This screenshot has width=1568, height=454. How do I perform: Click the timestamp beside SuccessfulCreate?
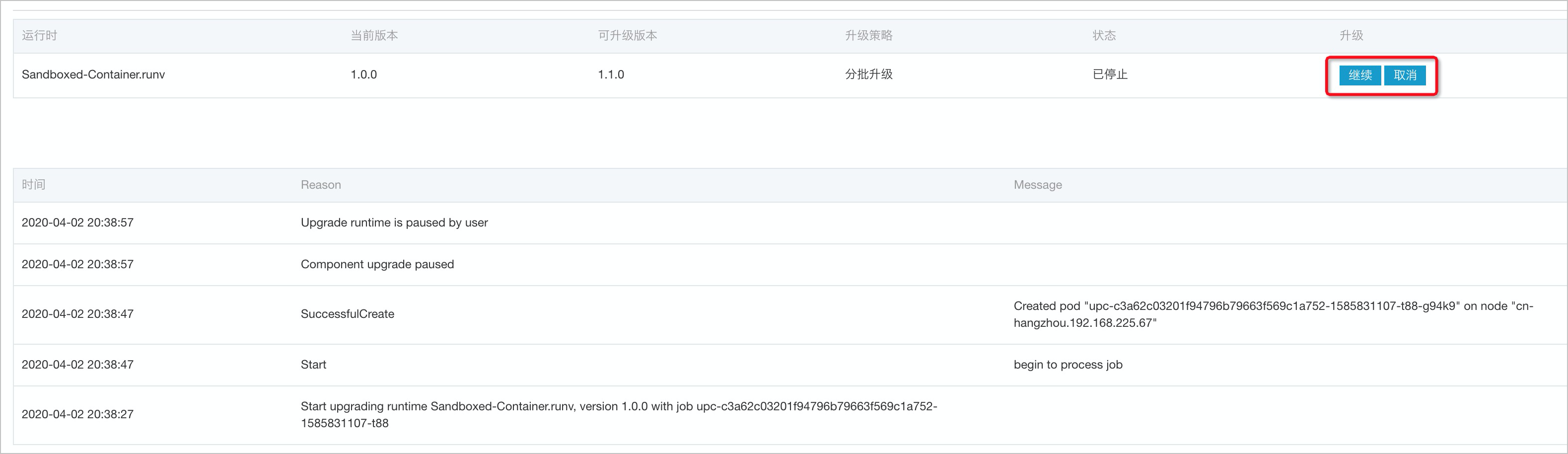click(x=78, y=314)
